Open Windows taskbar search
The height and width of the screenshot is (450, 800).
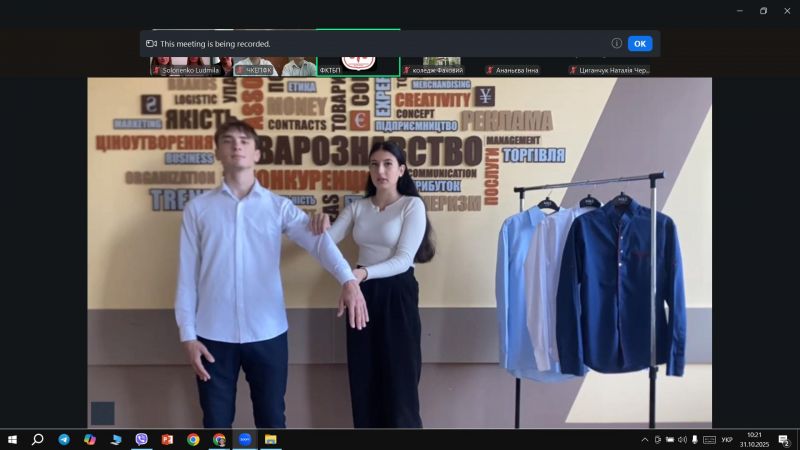[38, 439]
